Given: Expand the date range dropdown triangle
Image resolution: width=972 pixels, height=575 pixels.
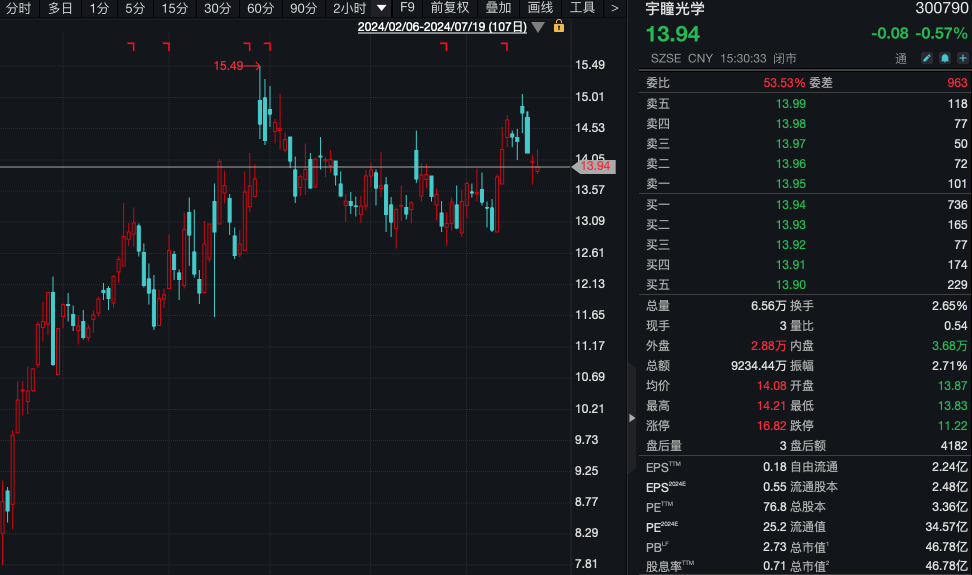Looking at the screenshot, I should pyautogui.click(x=539, y=27).
